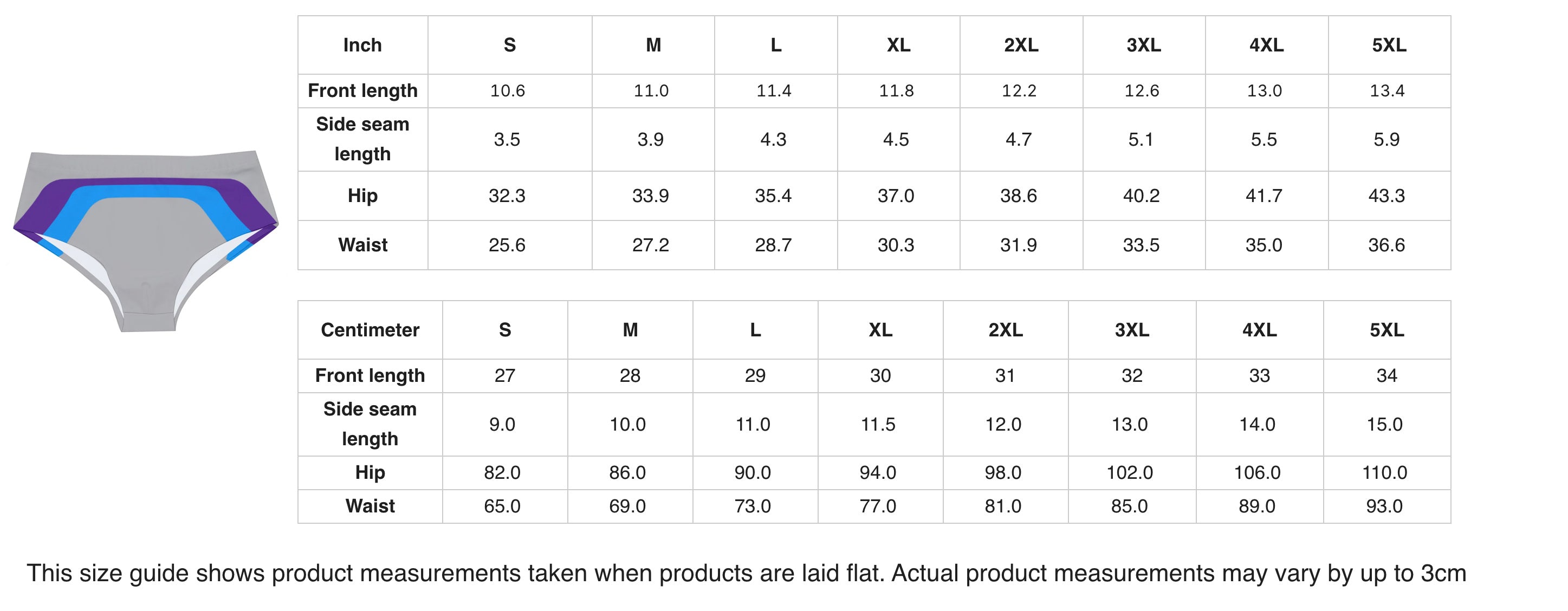Click the 5XL column header in Inch table
This screenshot has width=1568, height=611.
point(1389,45)
